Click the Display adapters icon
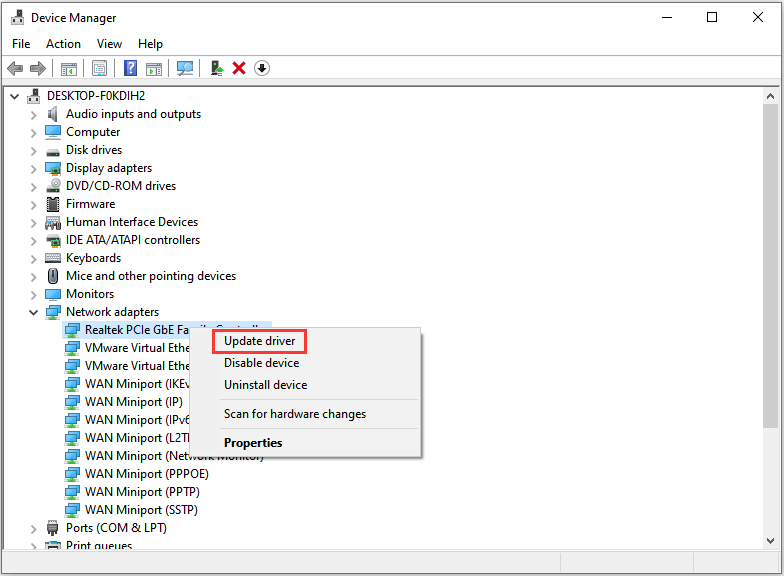Viewport: 784px width, 576px height. 52,168
